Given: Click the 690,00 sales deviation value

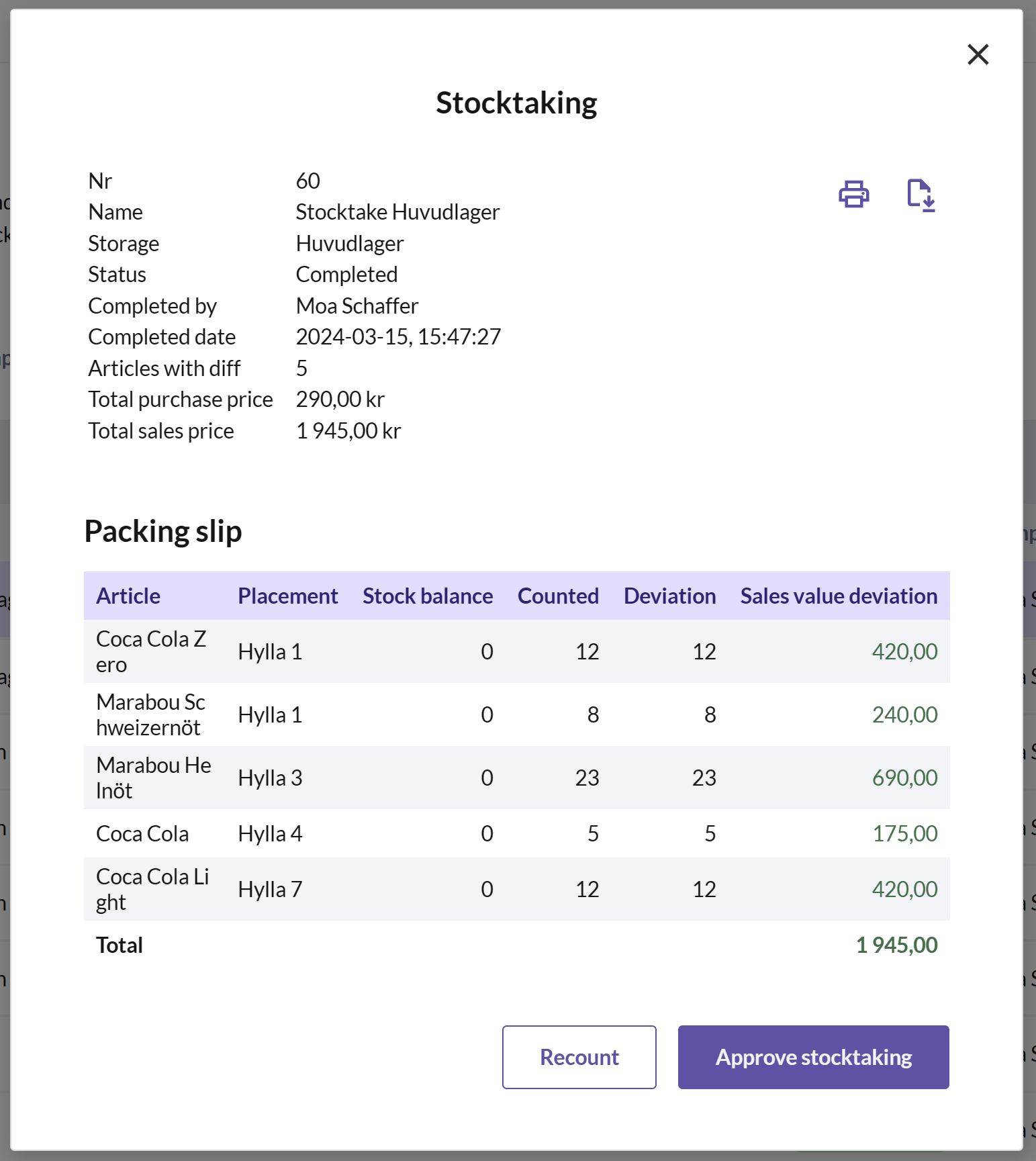Looking at the screenshot, I should [904, 778].
